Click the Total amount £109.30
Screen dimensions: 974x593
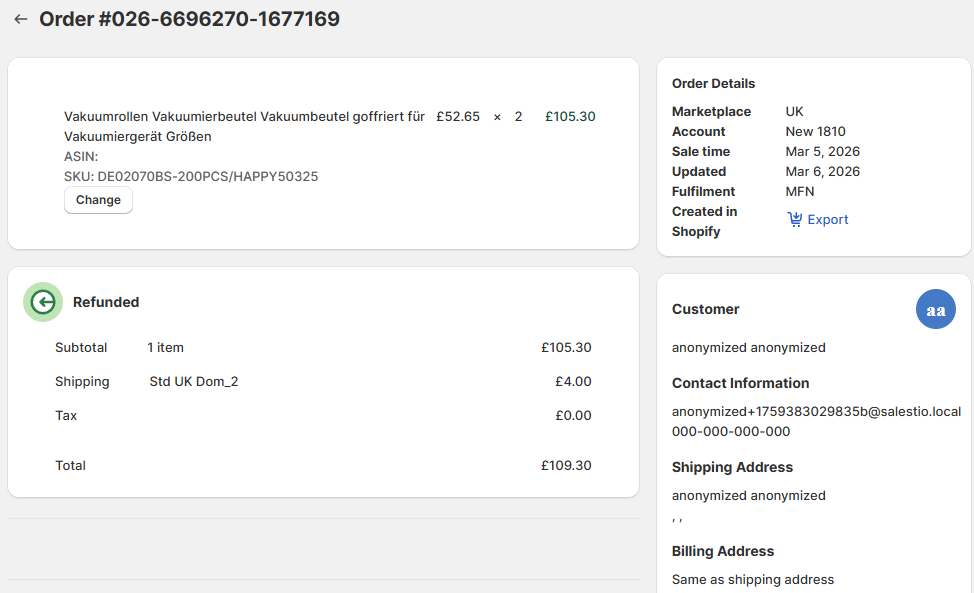coord(565,465)
